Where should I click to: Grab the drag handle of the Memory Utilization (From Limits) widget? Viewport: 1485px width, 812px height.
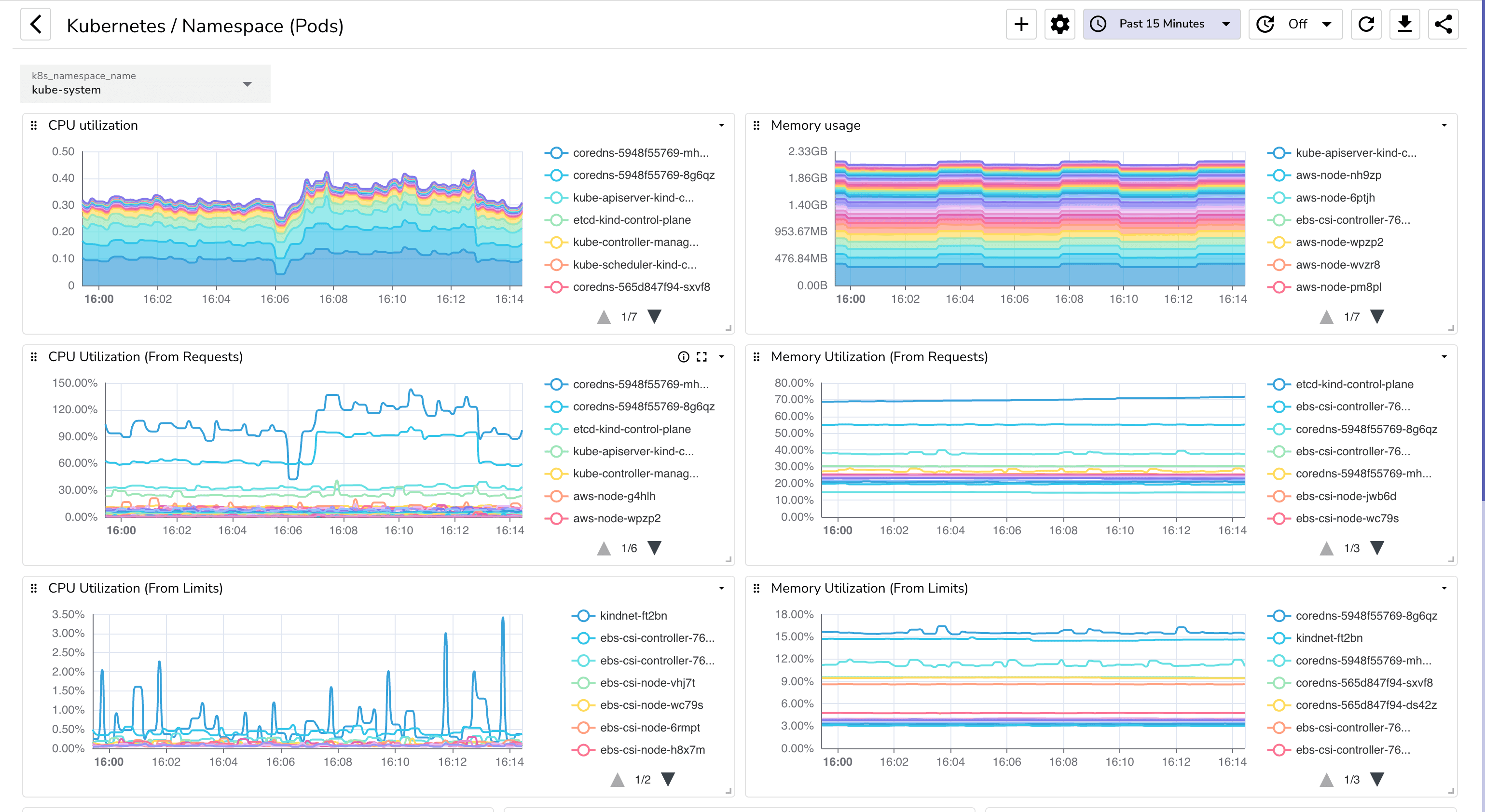coord(756,588)
